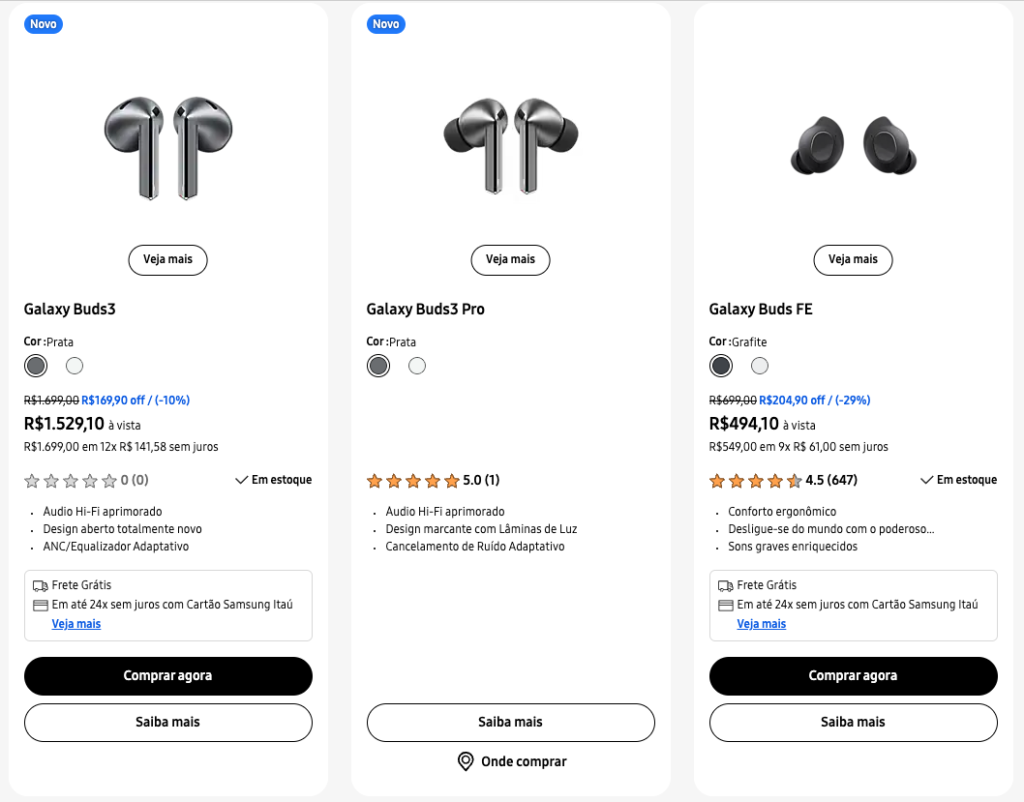Click the Em estoque checkmark for Galaxy Buds FE

click(x=925, y=479)
